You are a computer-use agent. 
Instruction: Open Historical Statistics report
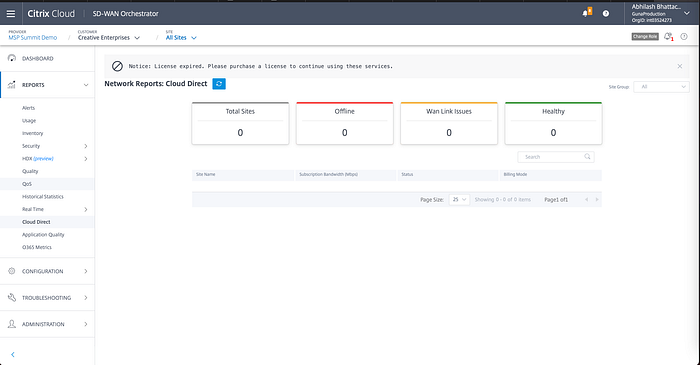point(43,196)
